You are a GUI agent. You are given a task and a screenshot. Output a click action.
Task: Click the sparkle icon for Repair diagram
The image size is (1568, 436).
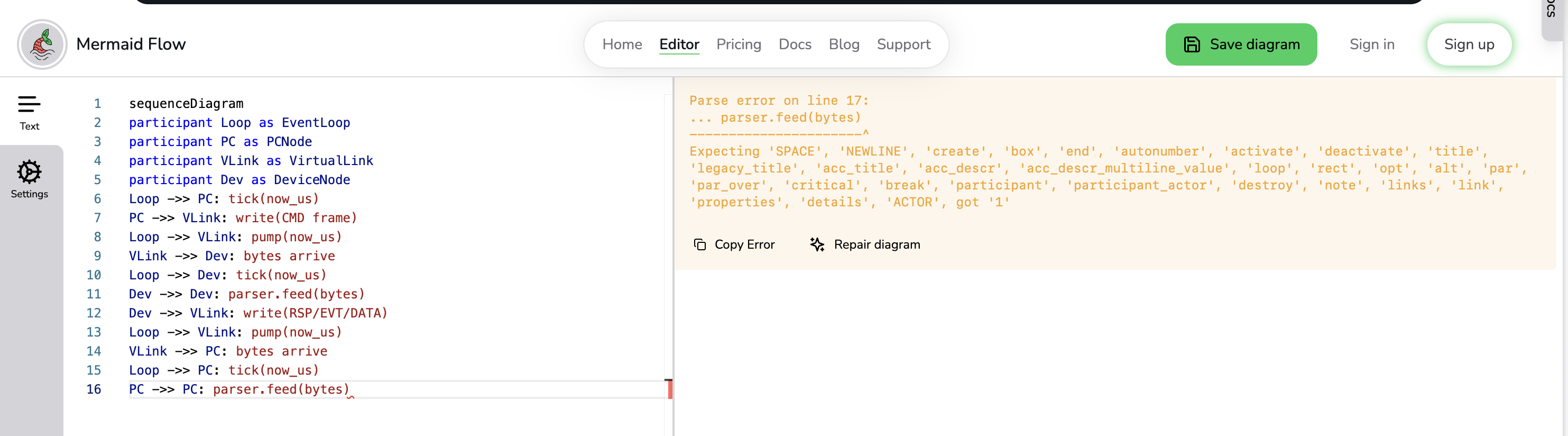(817, 245)
